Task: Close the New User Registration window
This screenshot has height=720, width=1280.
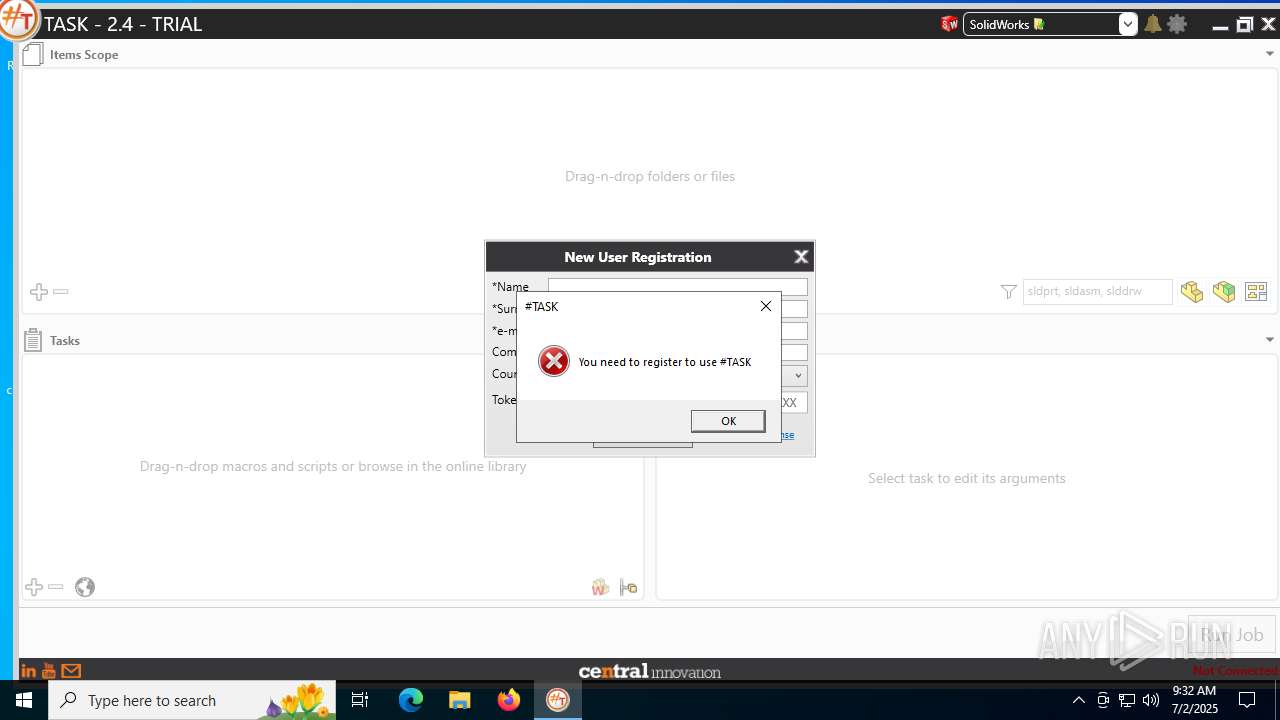Action: point(801,257)
